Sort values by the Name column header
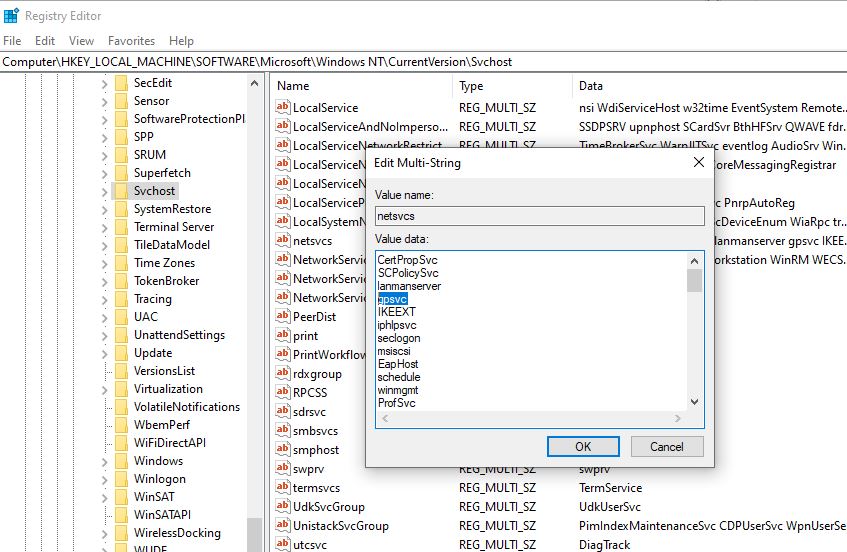The height and width of the screenshot is (552, 847). [361, 86]
